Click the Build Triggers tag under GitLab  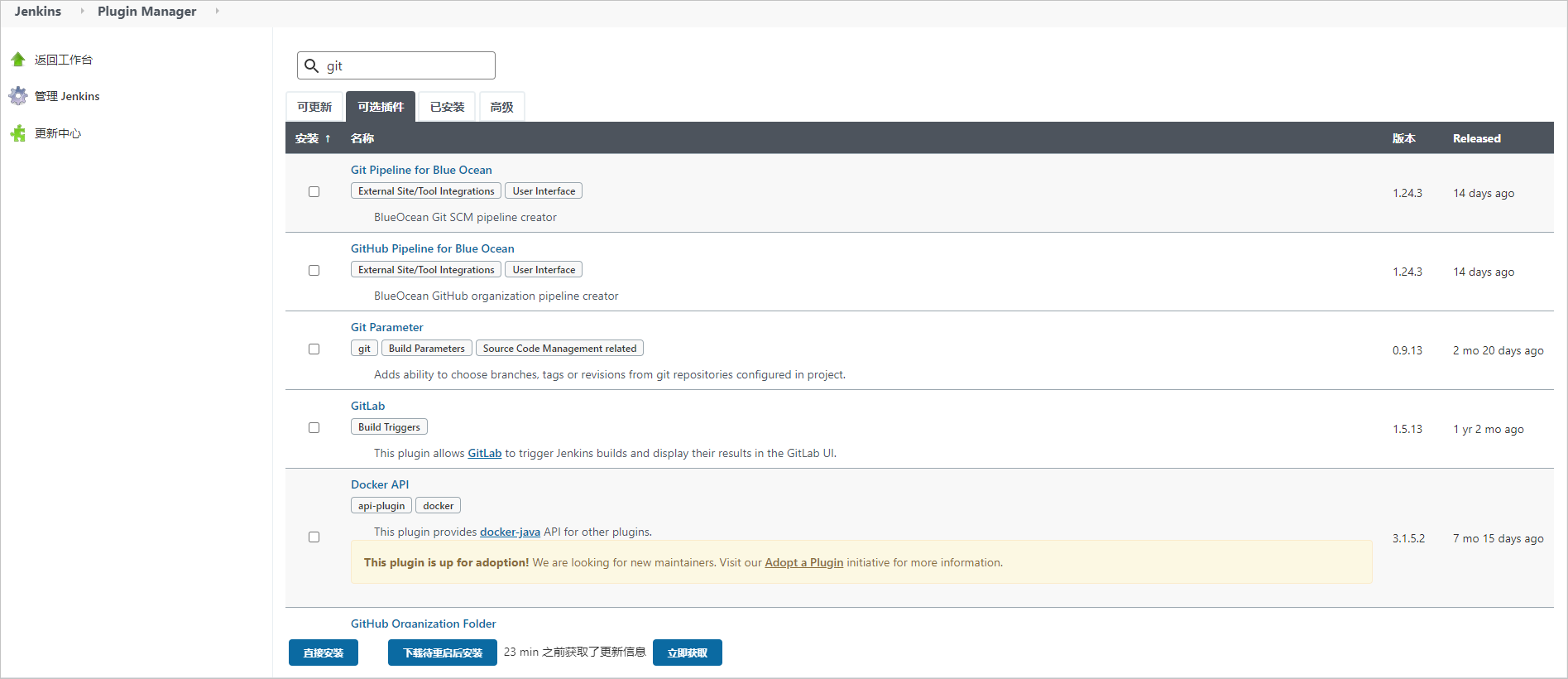pyautogui.click(x=389, y=426)
